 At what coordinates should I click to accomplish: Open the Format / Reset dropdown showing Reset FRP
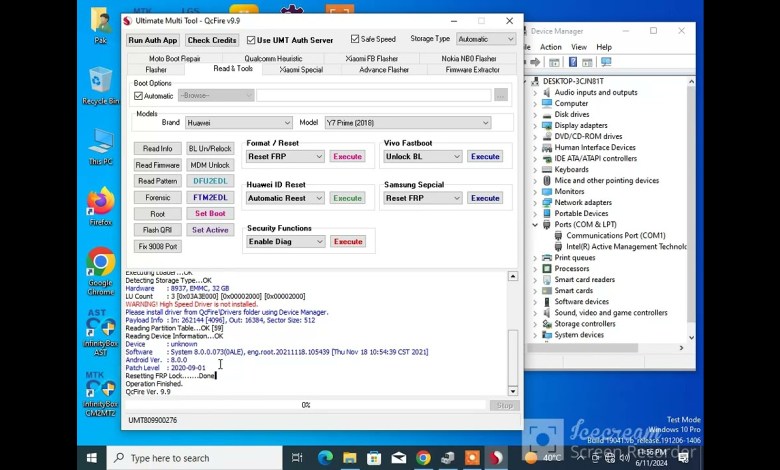[x=285, y=157]
